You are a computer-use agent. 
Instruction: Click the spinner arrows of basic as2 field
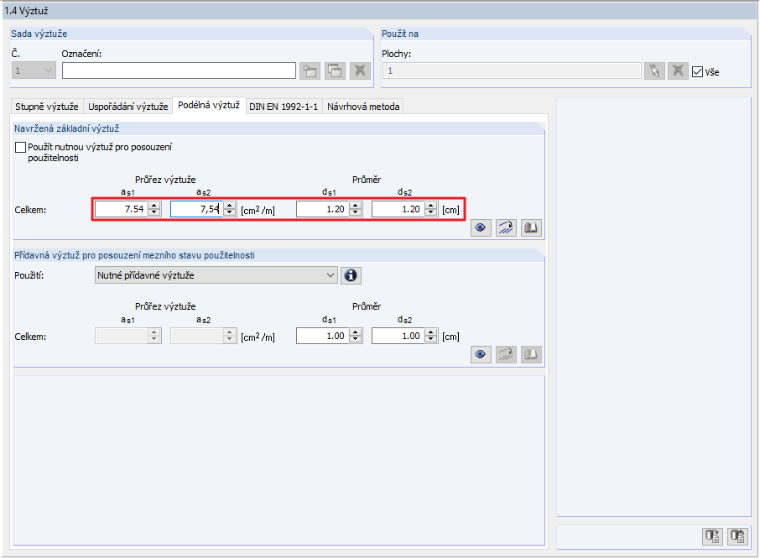pyautogui.click(x=230, y=209)
